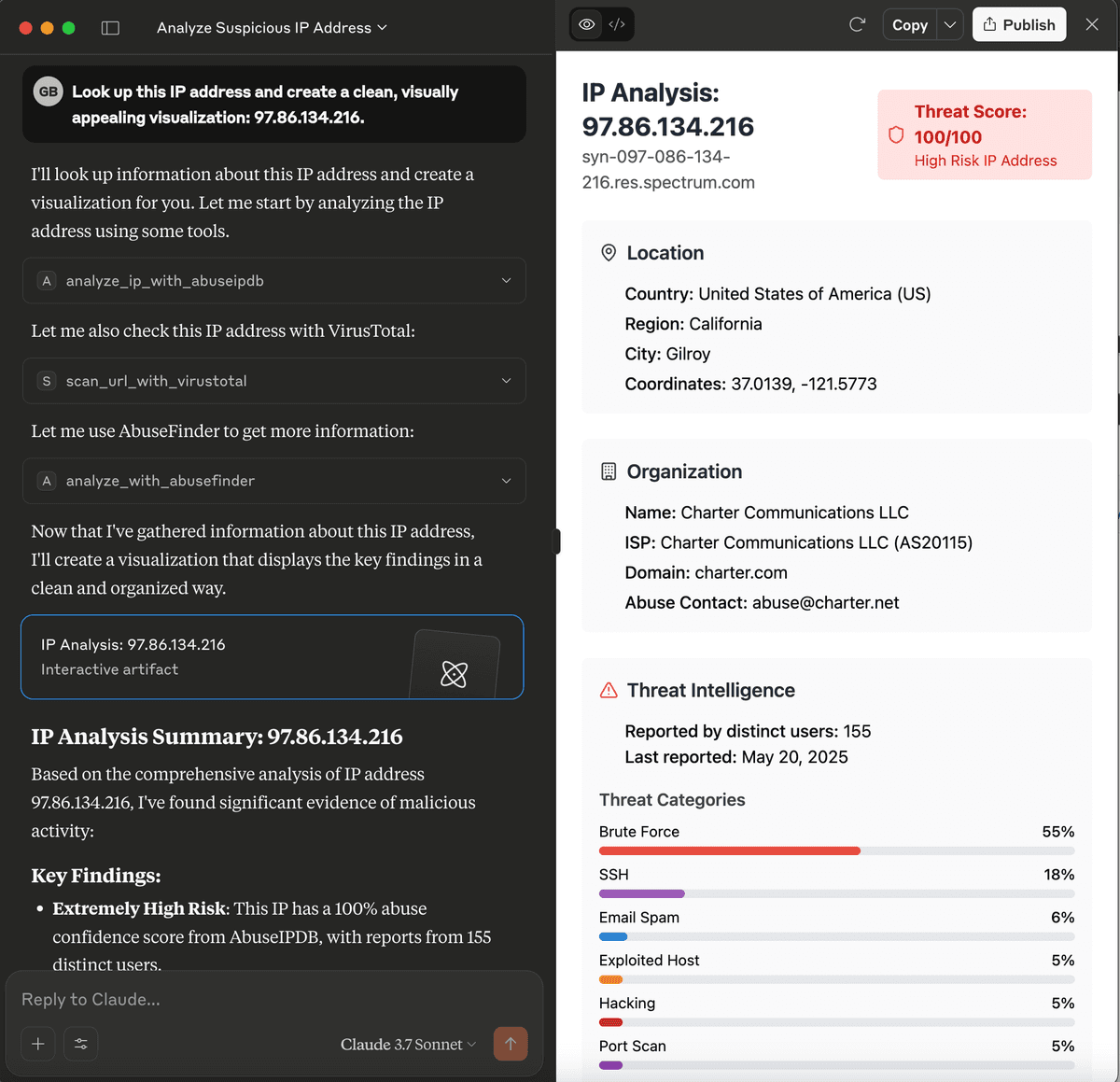Publish the artifact

tap(1019, 25)
